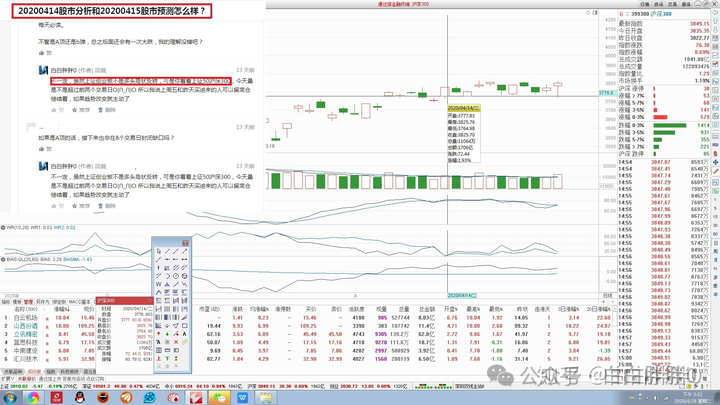The height and width of the screenshot is (405, 720).
Task: Select the red up-arrow marker tool
Action: tap(158, 334)
